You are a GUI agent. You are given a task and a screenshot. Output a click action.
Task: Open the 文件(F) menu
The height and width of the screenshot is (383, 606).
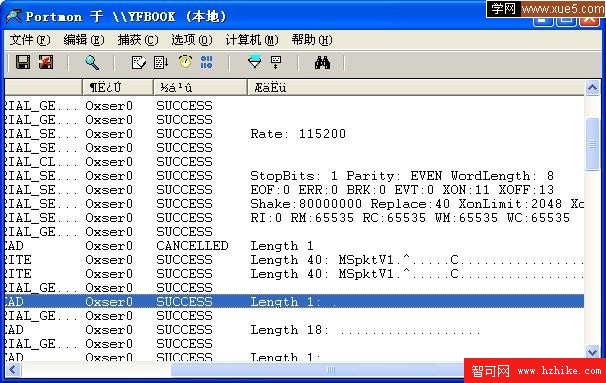point(30,40)
